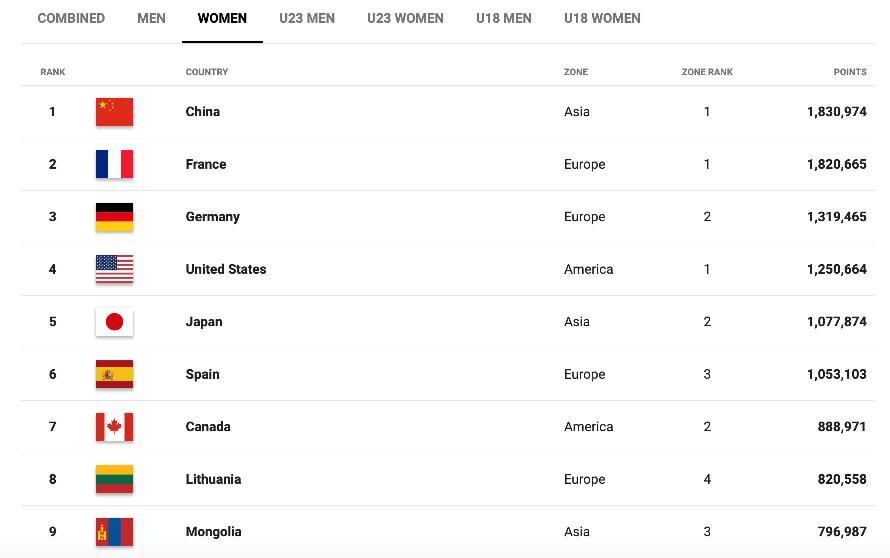Click the Points column header
Image resolution: width=890 pixels, height=558 pixels.
point(850,72)
